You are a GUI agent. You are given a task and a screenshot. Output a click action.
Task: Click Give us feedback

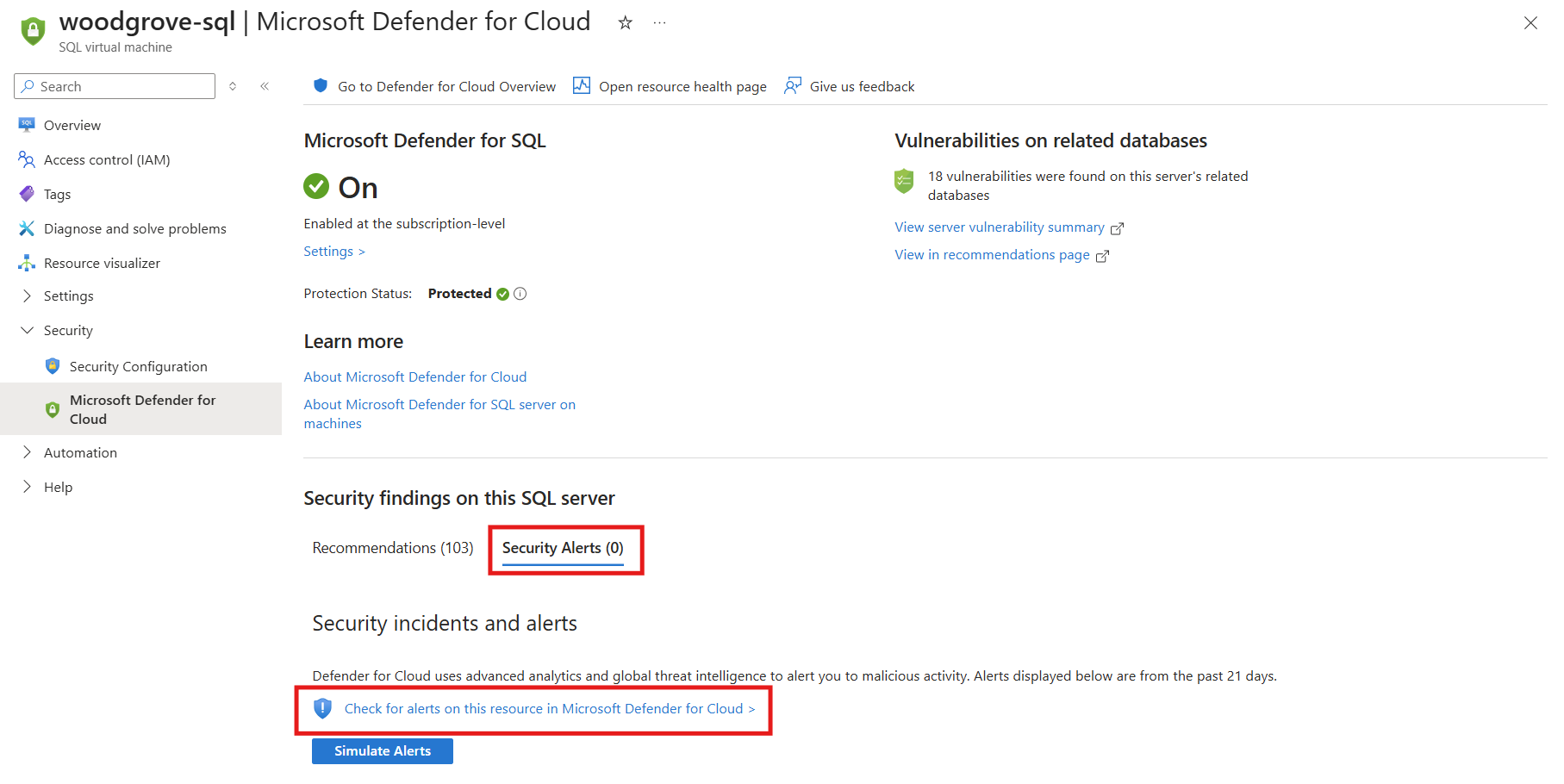point(862,86)
